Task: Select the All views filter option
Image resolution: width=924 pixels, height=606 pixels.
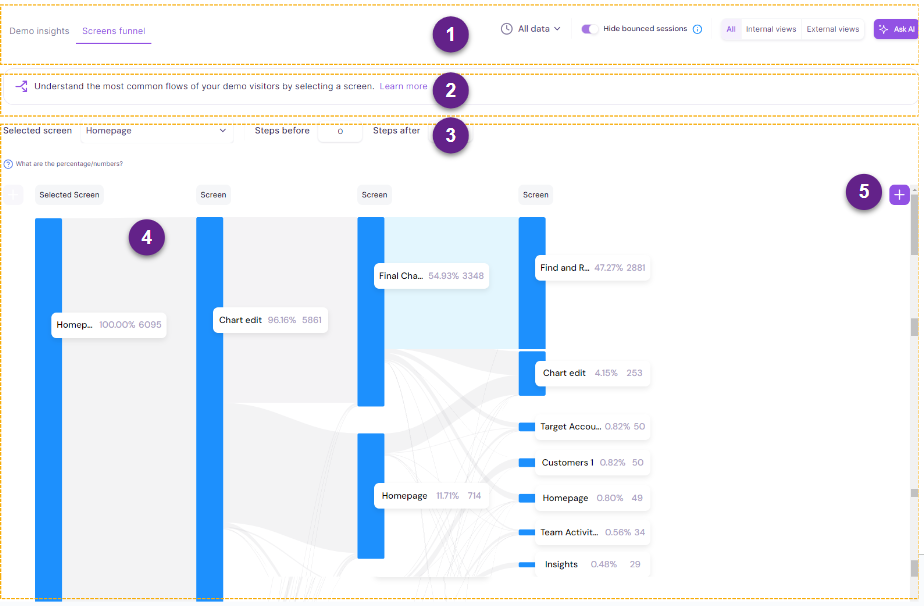Action: 730,29
